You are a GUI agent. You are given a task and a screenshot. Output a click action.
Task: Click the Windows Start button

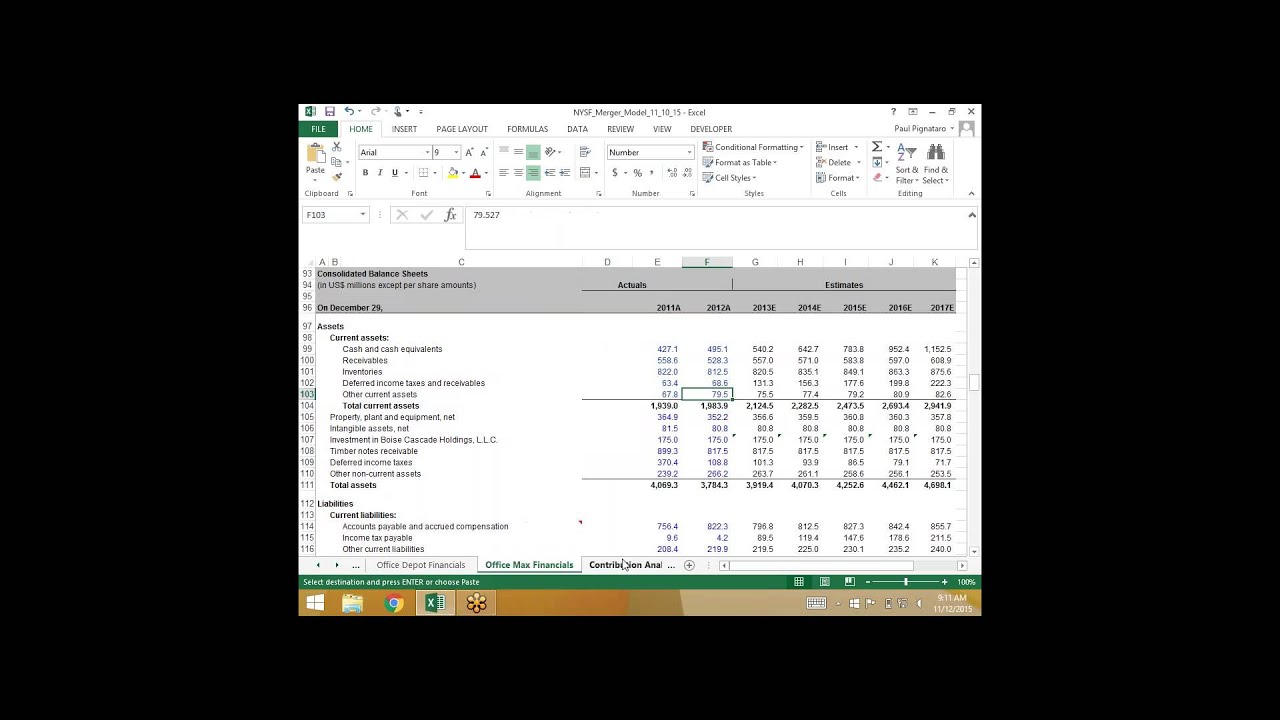coord(315,603)
